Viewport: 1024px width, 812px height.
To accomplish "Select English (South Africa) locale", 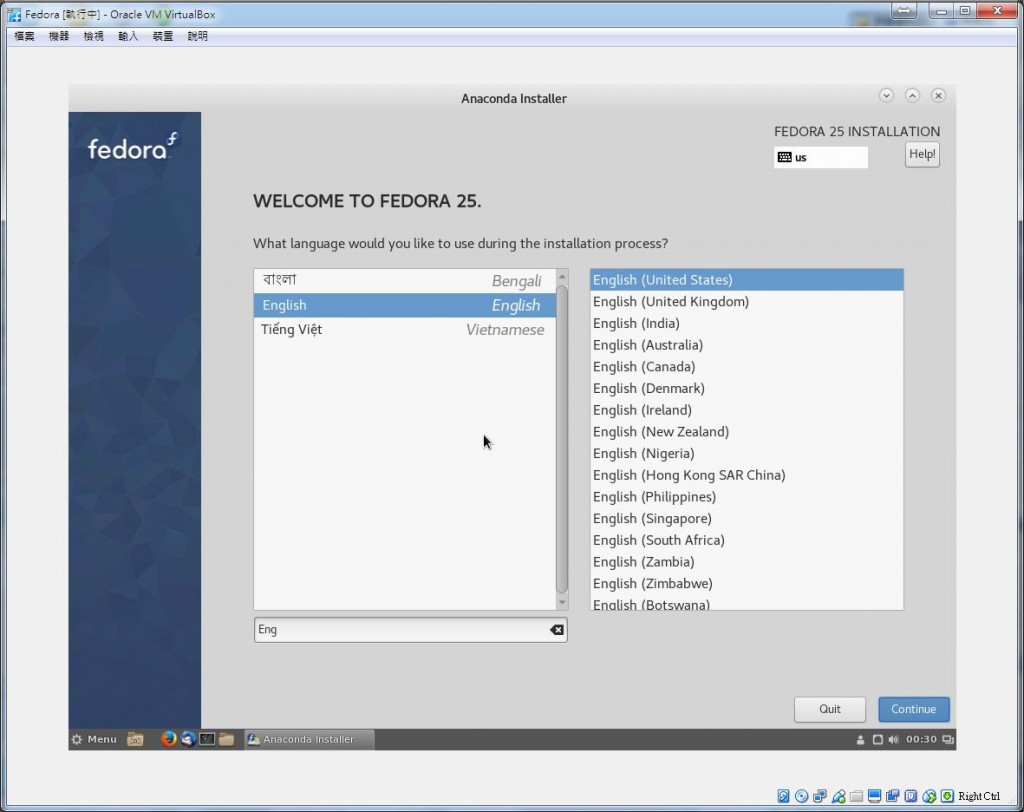I will click(746, 540).
